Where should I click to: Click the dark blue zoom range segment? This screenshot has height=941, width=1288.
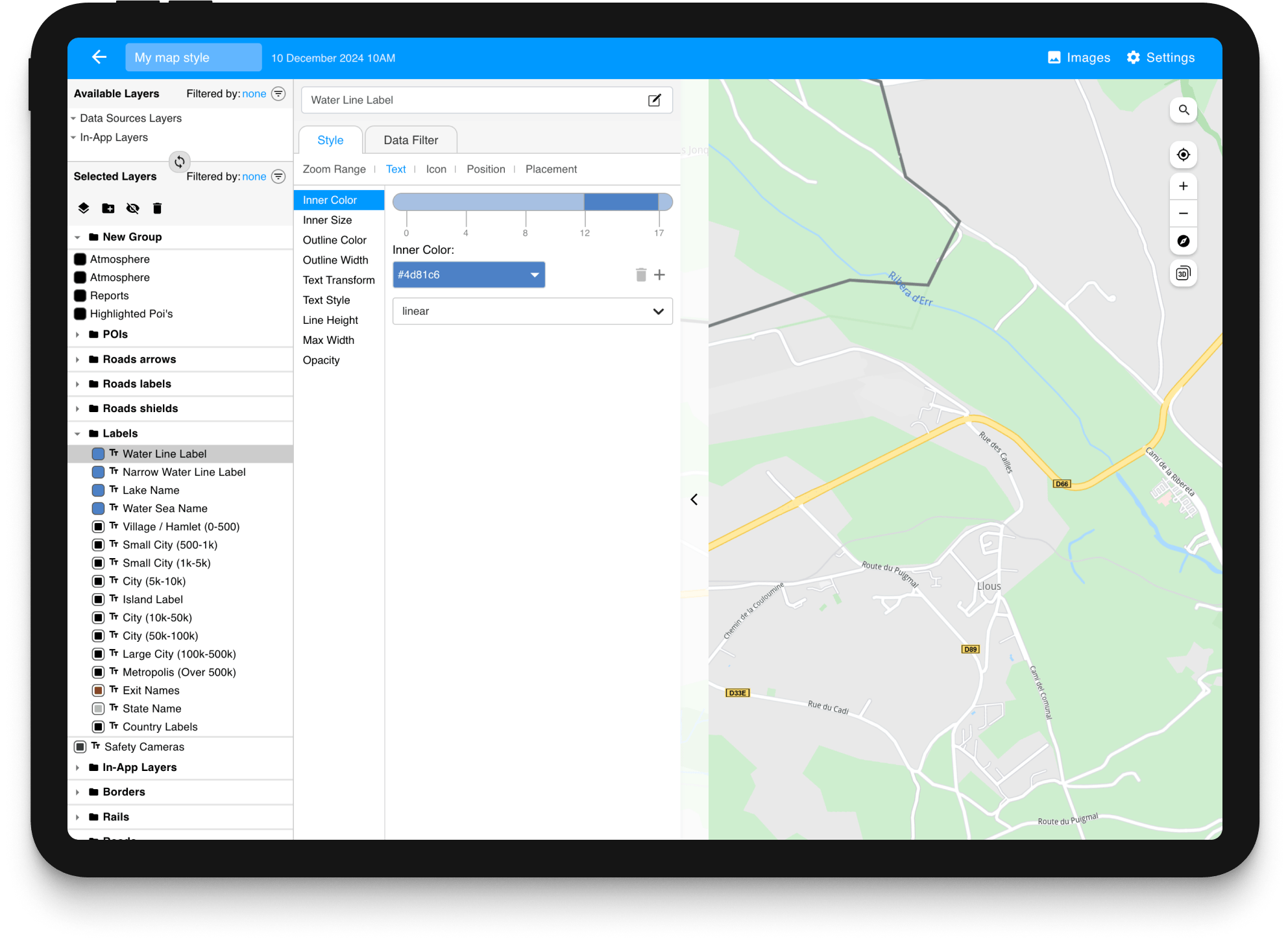click(x=621, y=202)
